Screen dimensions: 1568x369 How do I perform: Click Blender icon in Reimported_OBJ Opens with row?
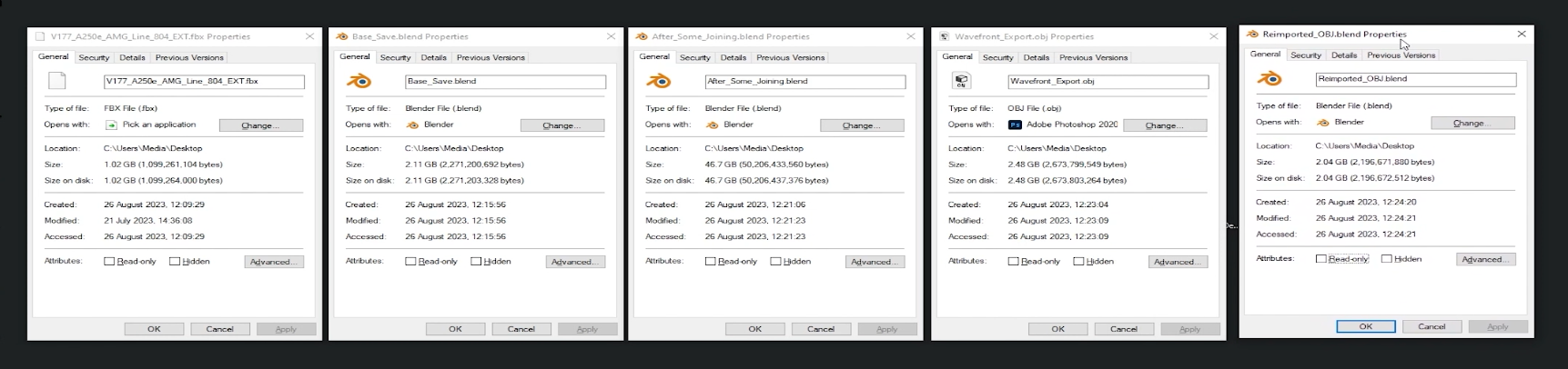pos(1322,122)
